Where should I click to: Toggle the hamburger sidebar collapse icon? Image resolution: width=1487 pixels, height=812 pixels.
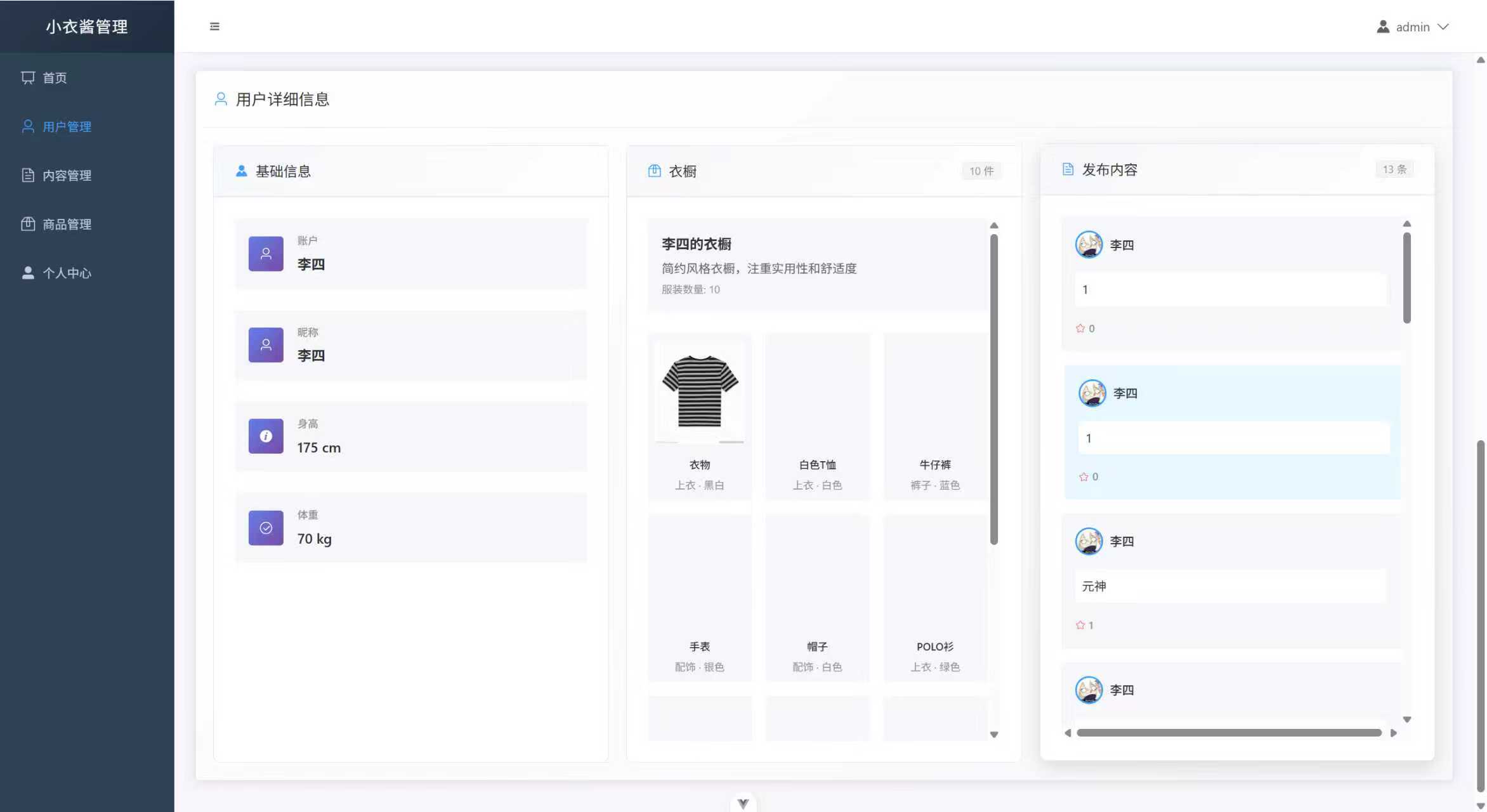coord(214,27)
